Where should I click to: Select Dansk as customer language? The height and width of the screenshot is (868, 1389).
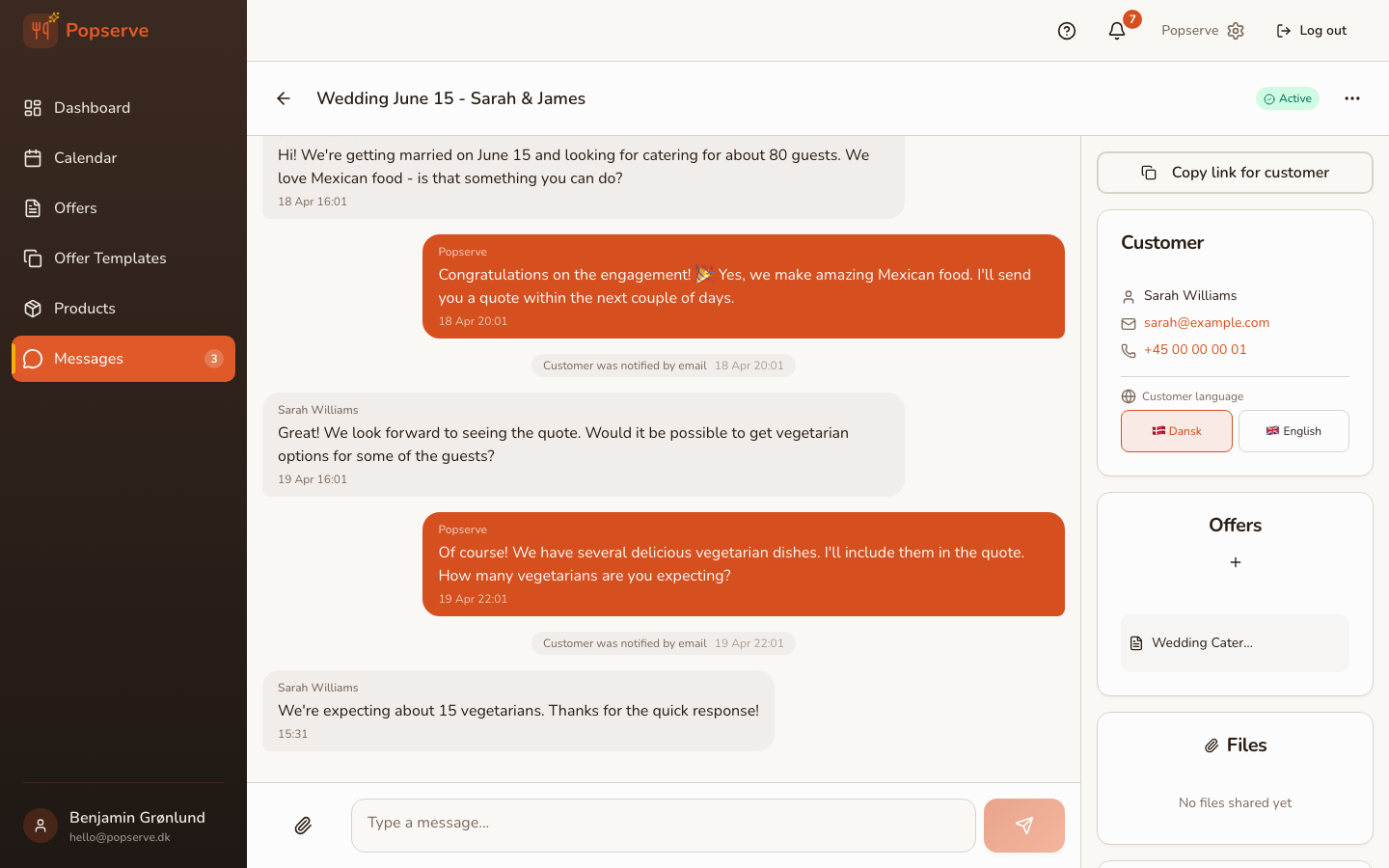point(1177,431)
